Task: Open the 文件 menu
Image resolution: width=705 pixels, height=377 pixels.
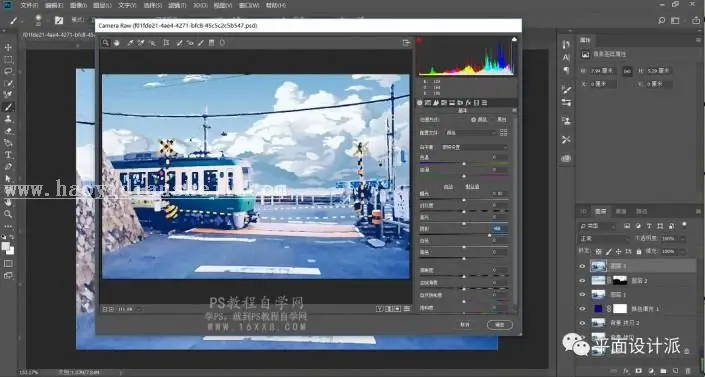Action: tap(29, 5)
